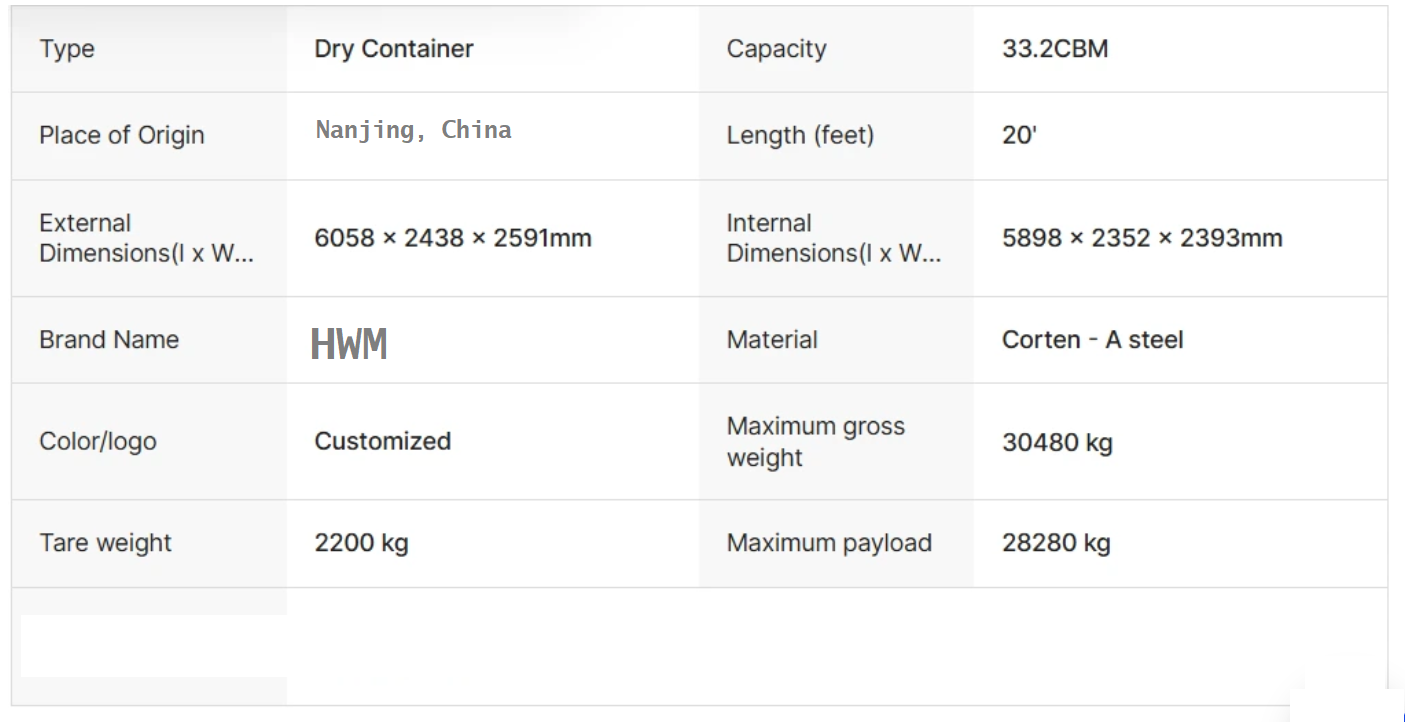
Task: Select the Corten - A steel value
Action: click(1092, 340)
